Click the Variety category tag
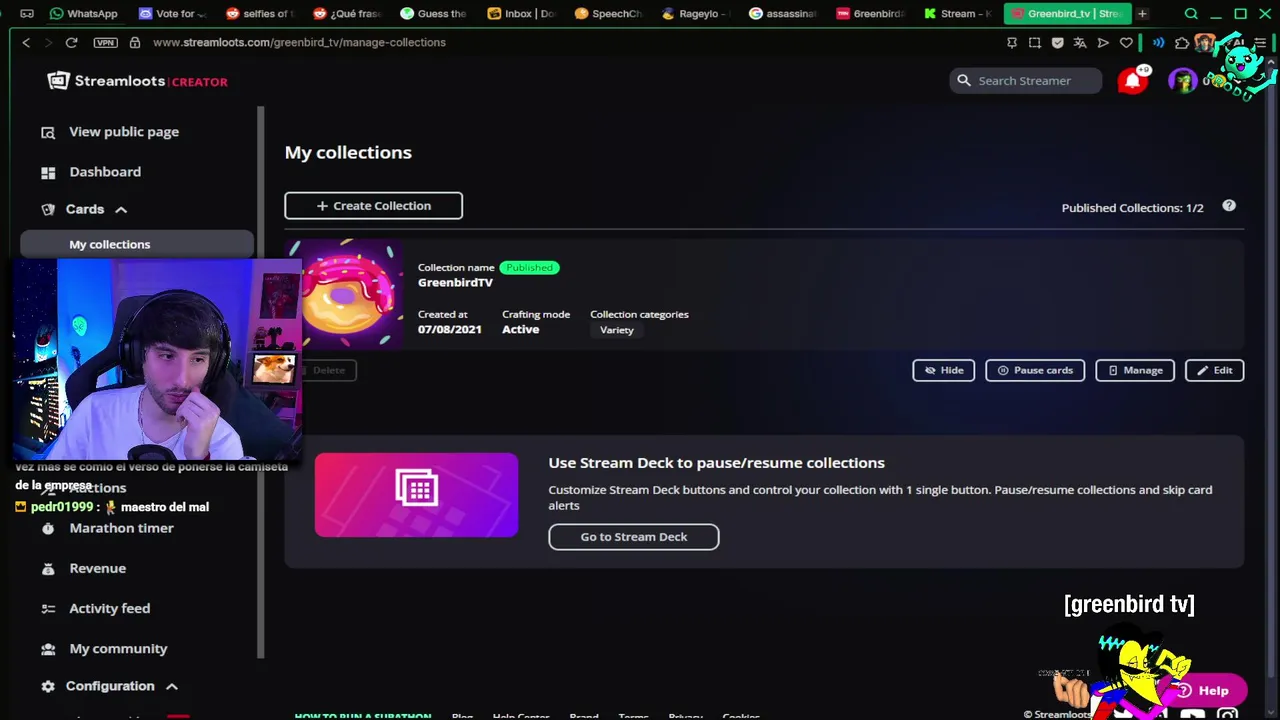 click(617, 330)
